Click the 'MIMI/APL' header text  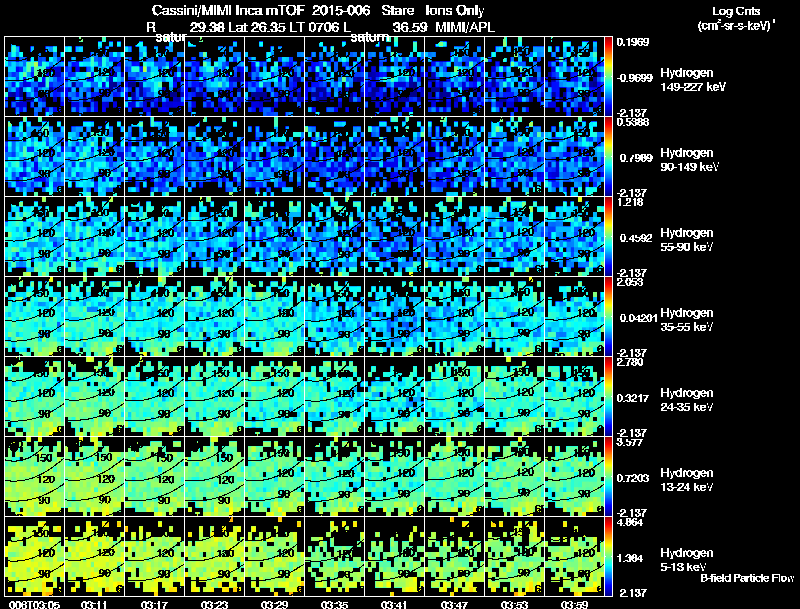point(465,27)
